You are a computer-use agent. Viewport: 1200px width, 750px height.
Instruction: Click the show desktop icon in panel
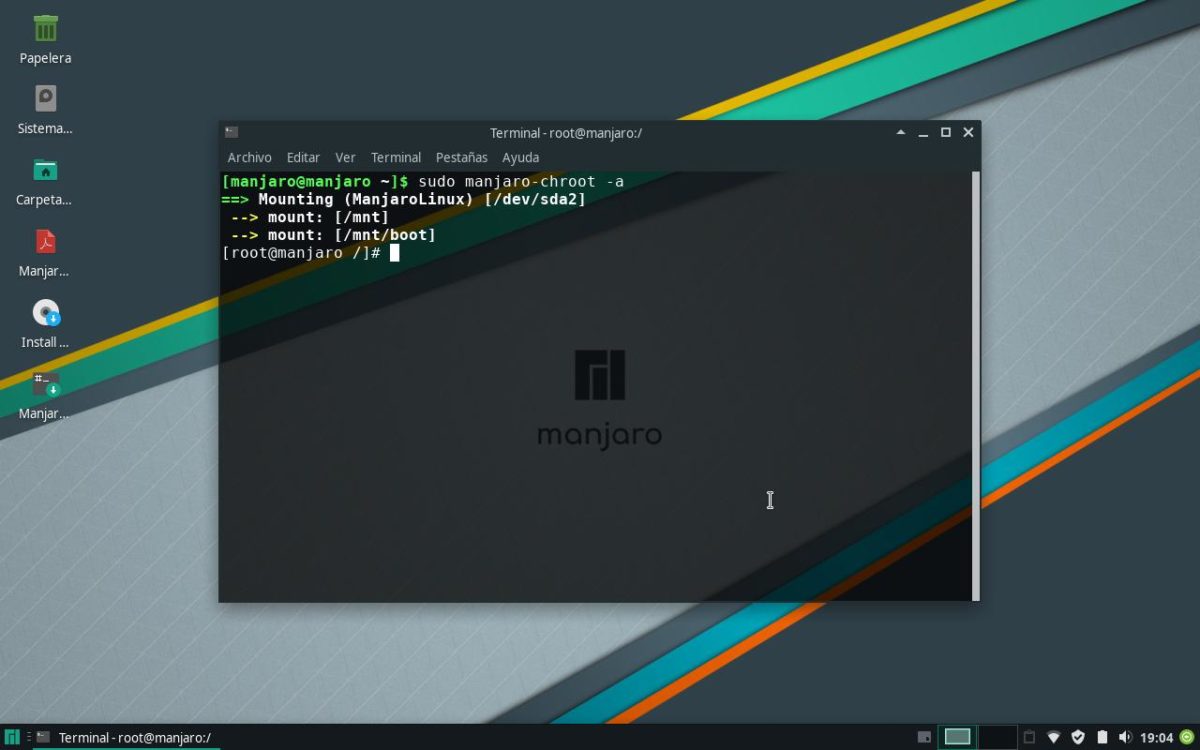point(924,737)
